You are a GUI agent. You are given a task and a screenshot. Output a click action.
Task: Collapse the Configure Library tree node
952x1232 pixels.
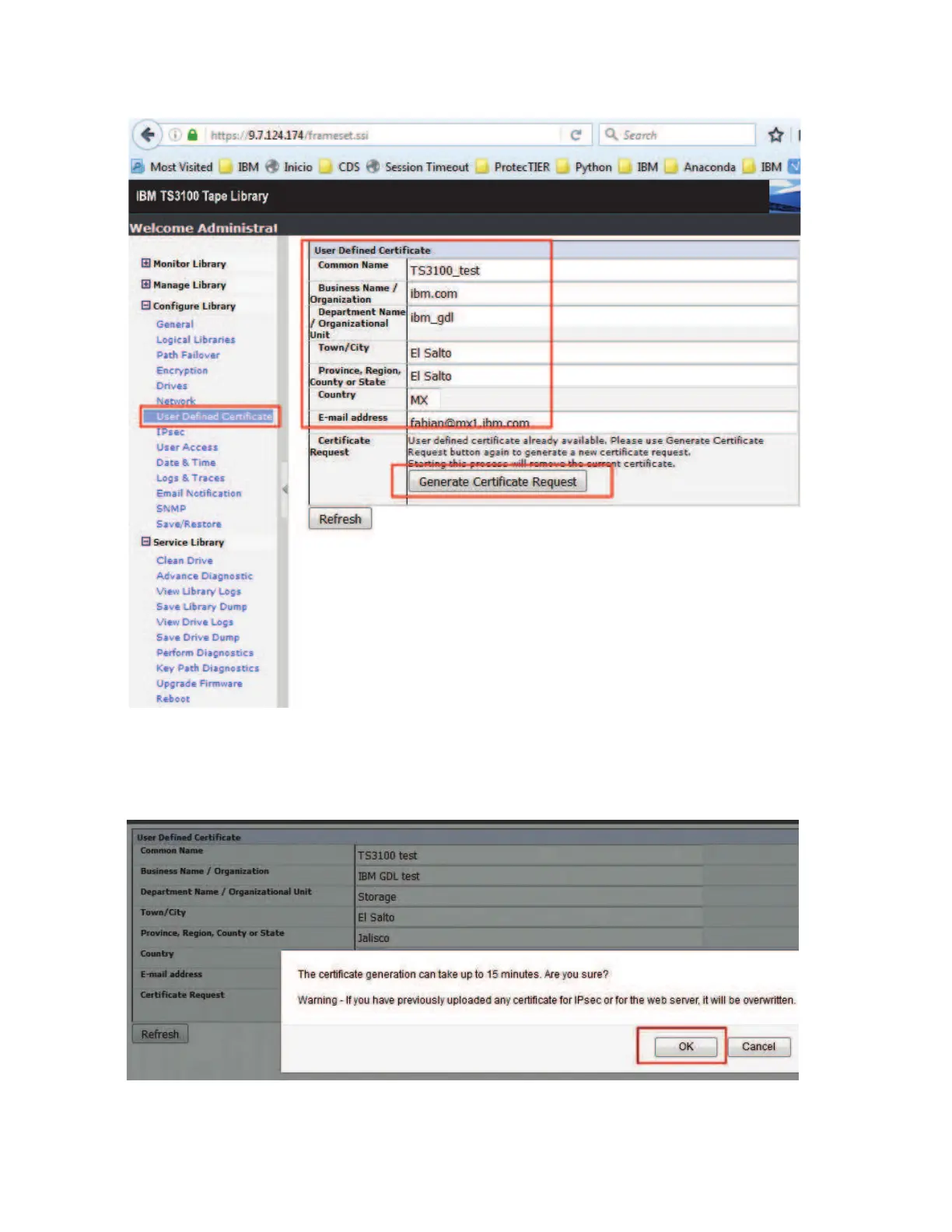coord(145,305)
